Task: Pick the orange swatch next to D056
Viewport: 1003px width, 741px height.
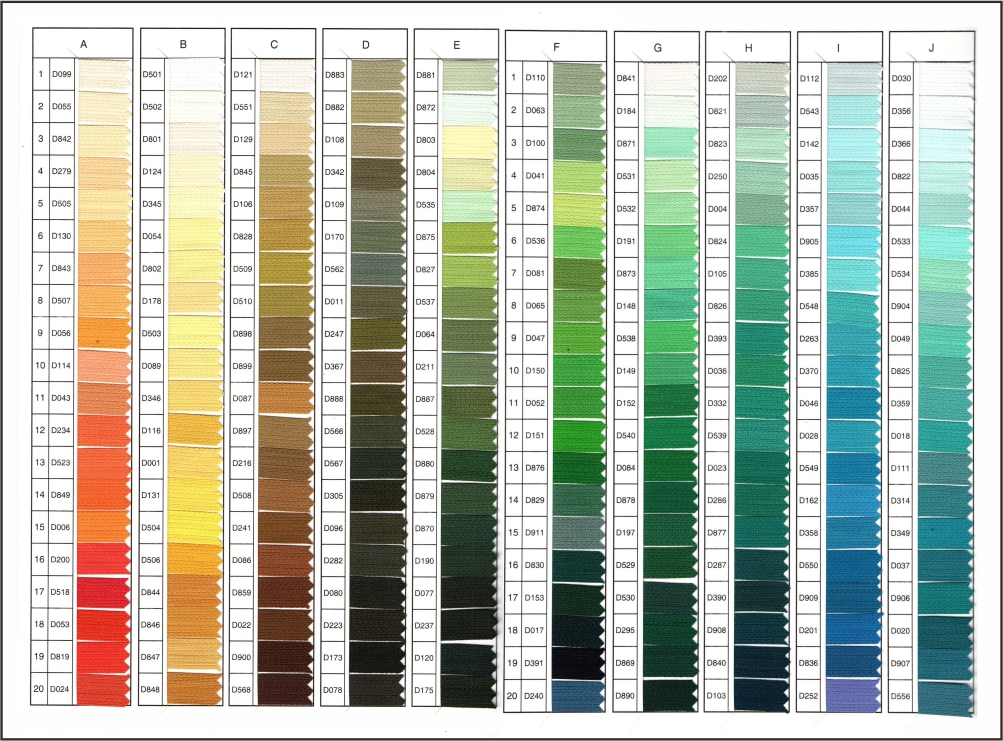Action: click(x=104, y=333)
